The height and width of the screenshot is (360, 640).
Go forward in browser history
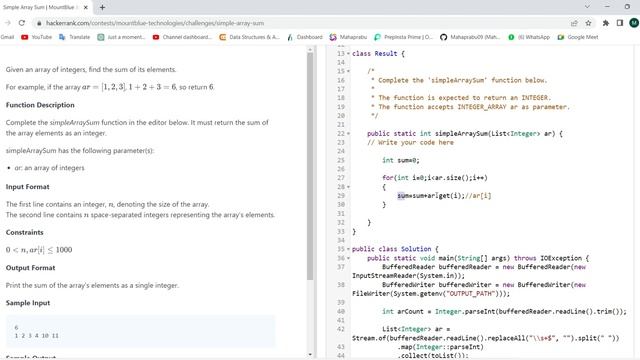[7, 23]
